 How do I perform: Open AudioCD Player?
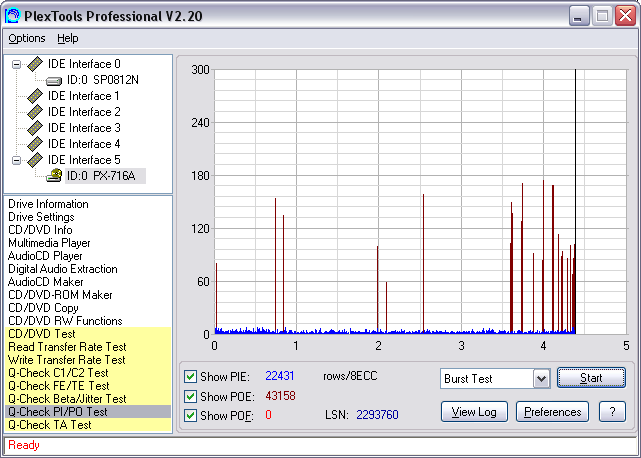point(45,256)
